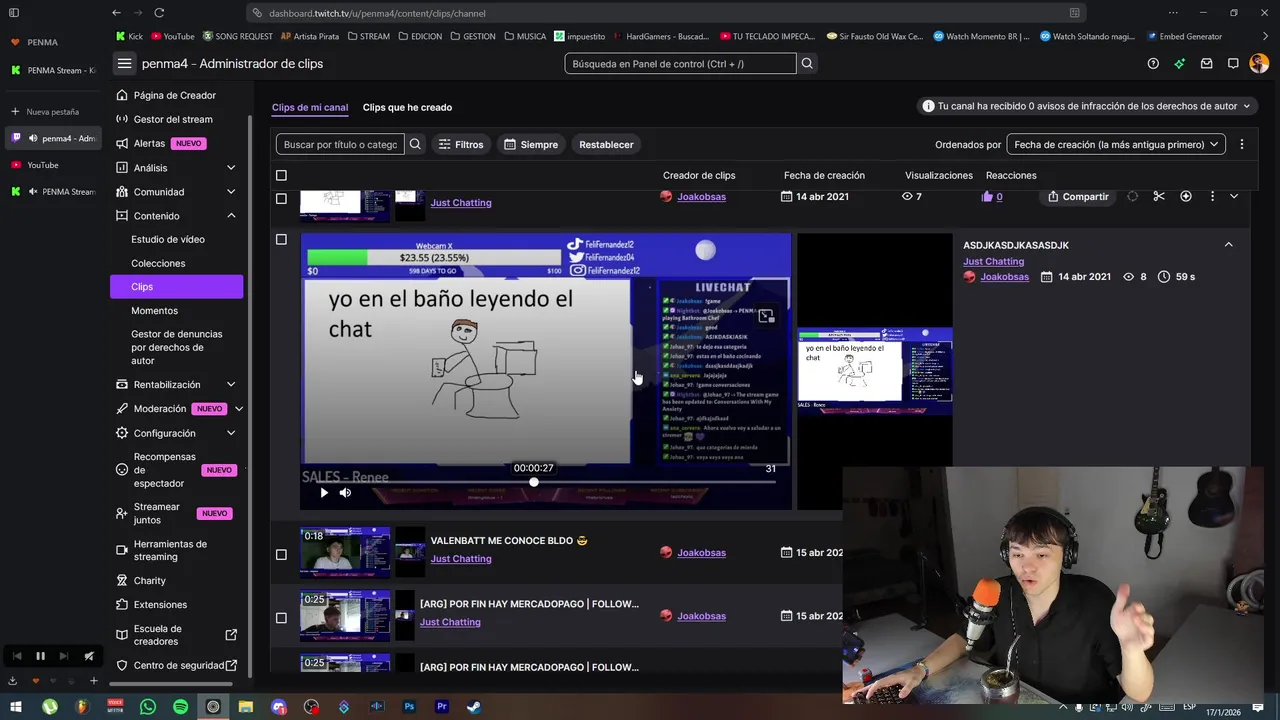This screenshot has width=1280, height=720.
Task: Expand the first clip row with its chevron
Action: [x=1234, y=196]
